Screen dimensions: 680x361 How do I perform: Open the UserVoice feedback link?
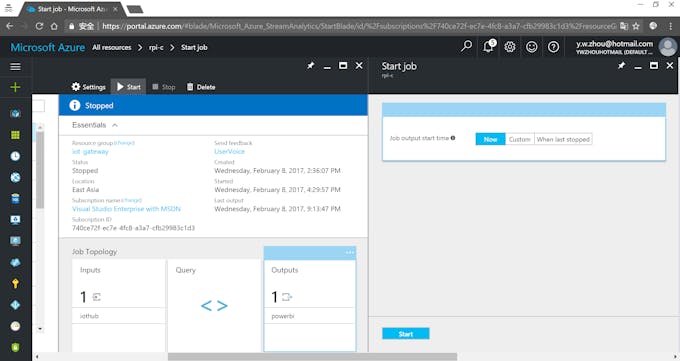point(229,151)
